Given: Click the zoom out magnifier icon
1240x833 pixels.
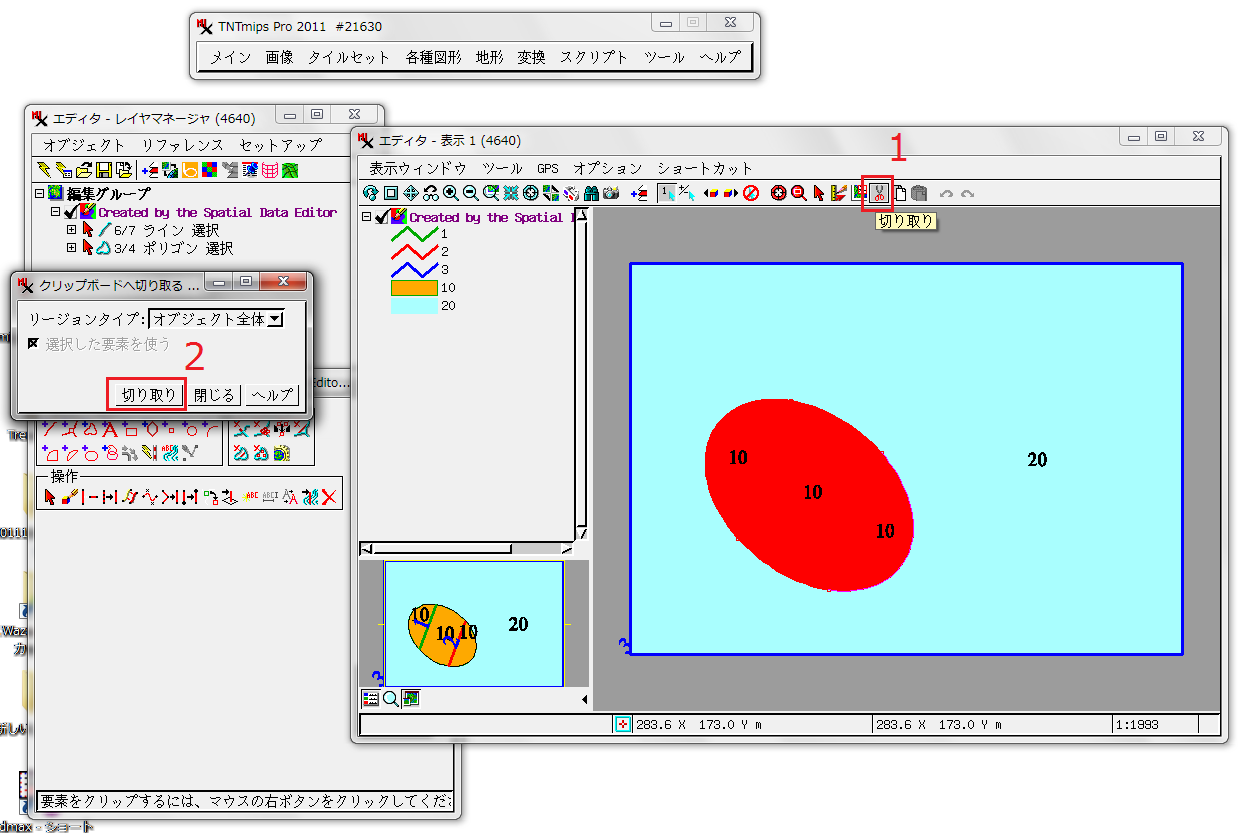Looking at the screenshot, I should click(x=470, y=193).
